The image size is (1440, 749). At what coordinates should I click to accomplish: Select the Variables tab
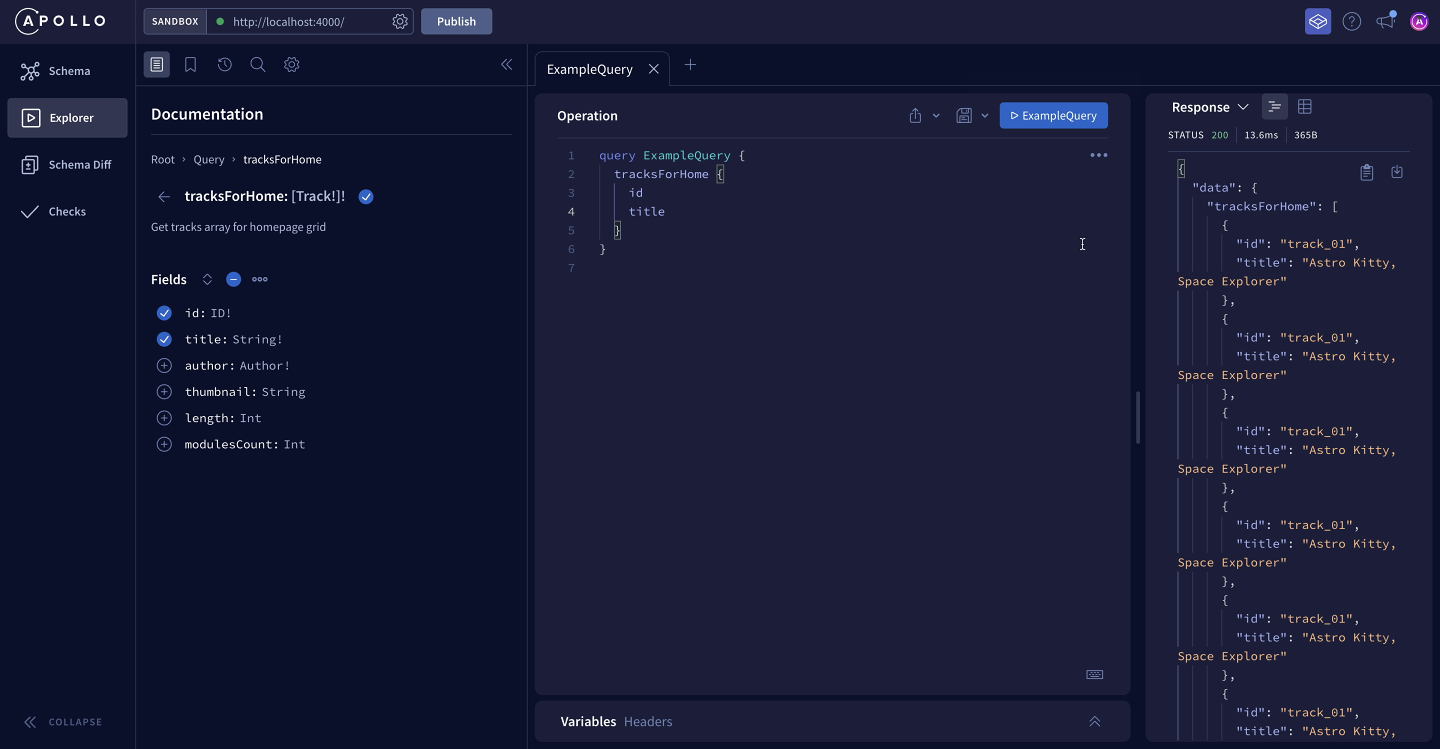click(x=588, y=722)
